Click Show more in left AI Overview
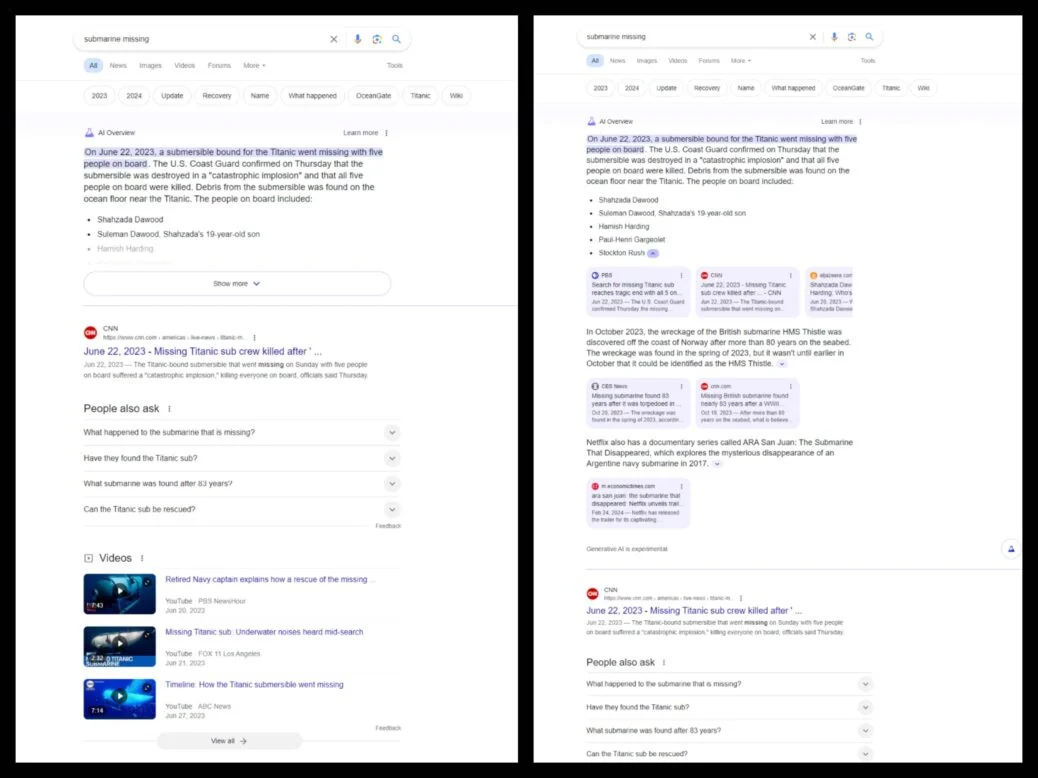This screenshot has height=778, width=1038. pos(237,283)
